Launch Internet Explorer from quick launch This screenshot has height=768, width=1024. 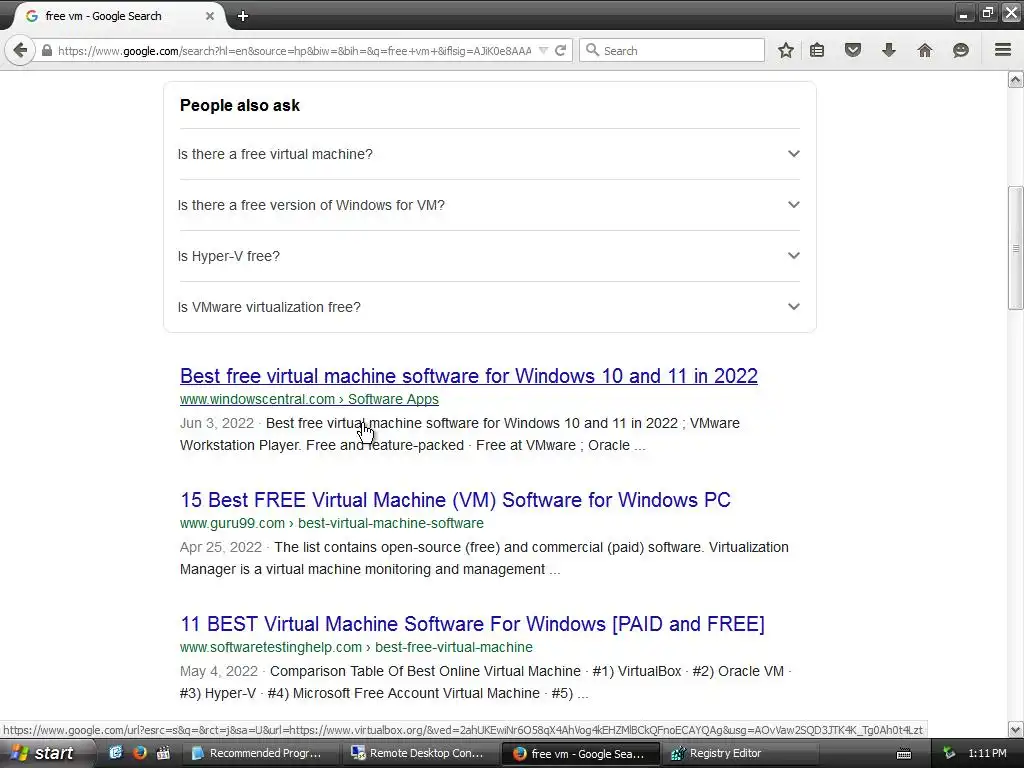pos(116,752)
